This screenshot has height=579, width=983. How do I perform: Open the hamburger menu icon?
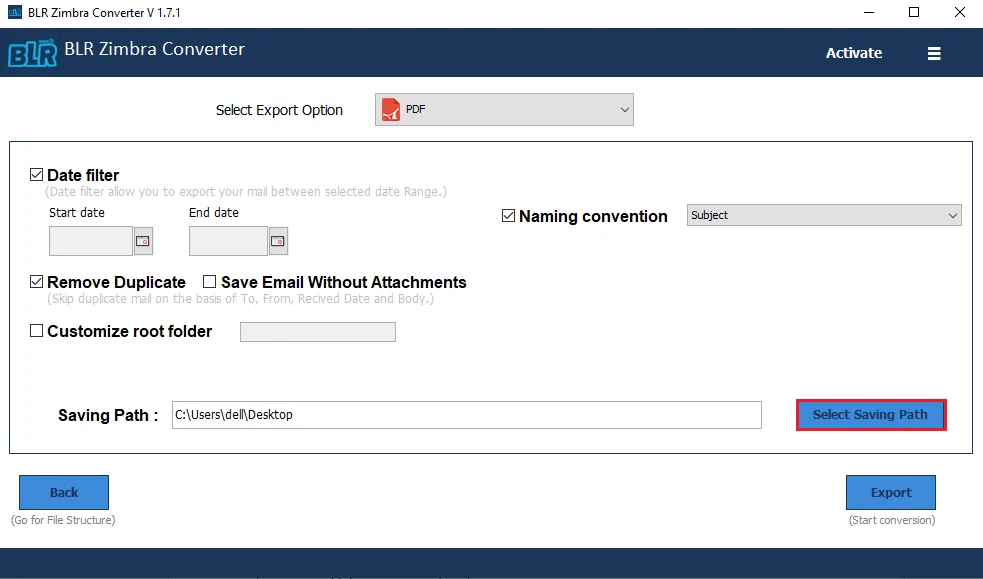[x=934, y=54]
